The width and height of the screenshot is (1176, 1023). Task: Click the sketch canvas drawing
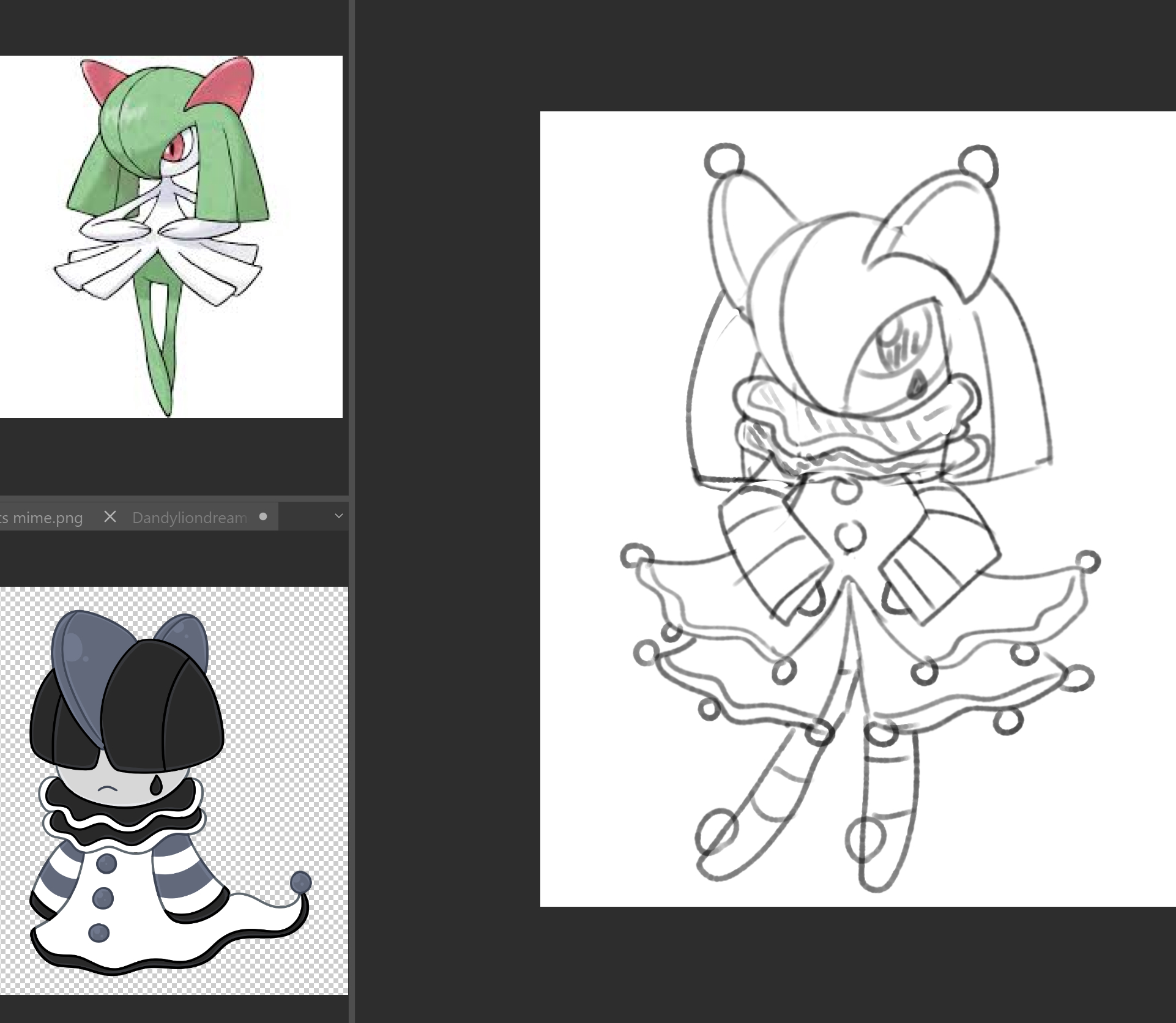pyautogui.click(x=858, y=509)
